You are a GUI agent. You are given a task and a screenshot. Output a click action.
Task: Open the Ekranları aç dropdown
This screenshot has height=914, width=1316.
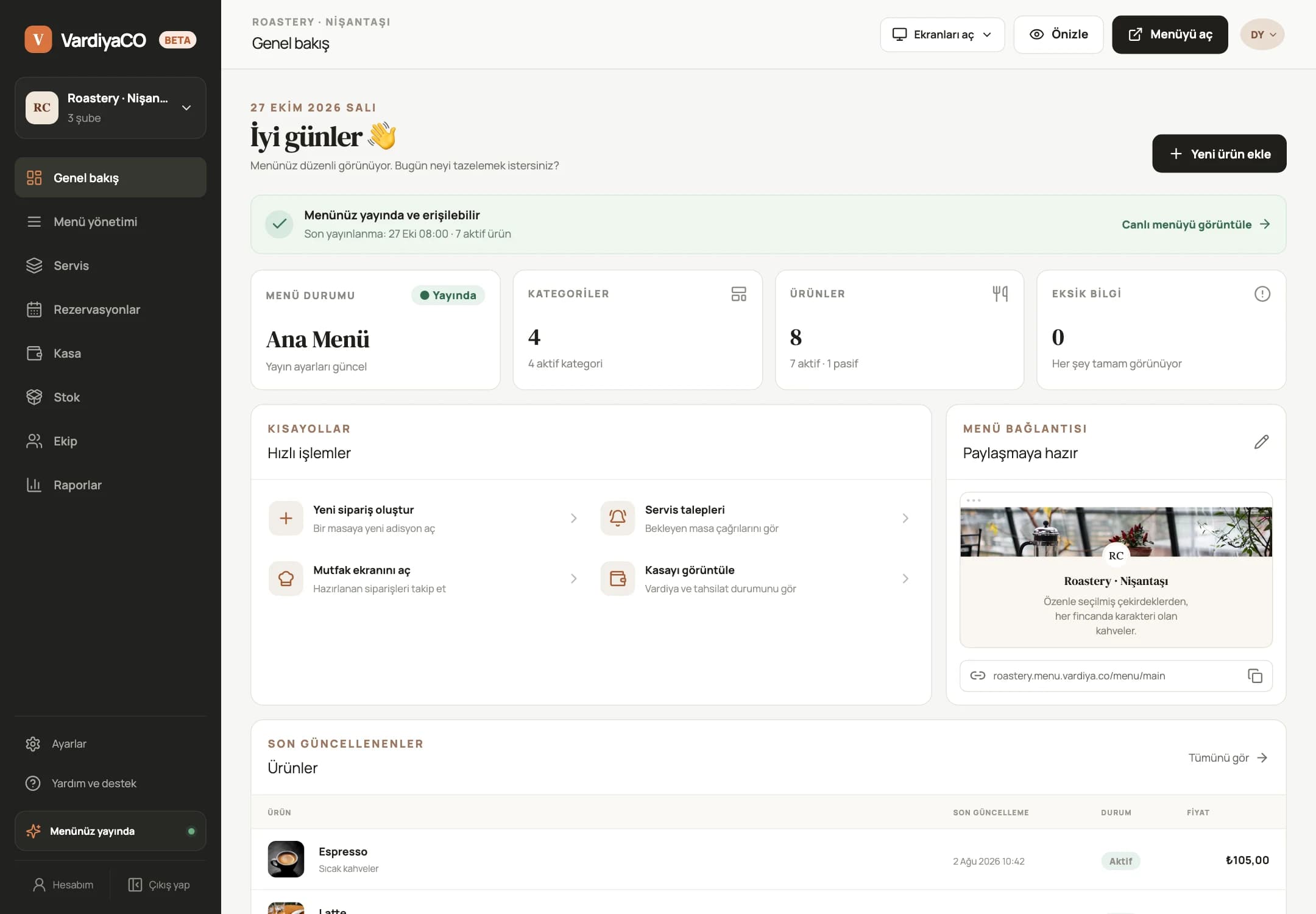coord(942,35)
